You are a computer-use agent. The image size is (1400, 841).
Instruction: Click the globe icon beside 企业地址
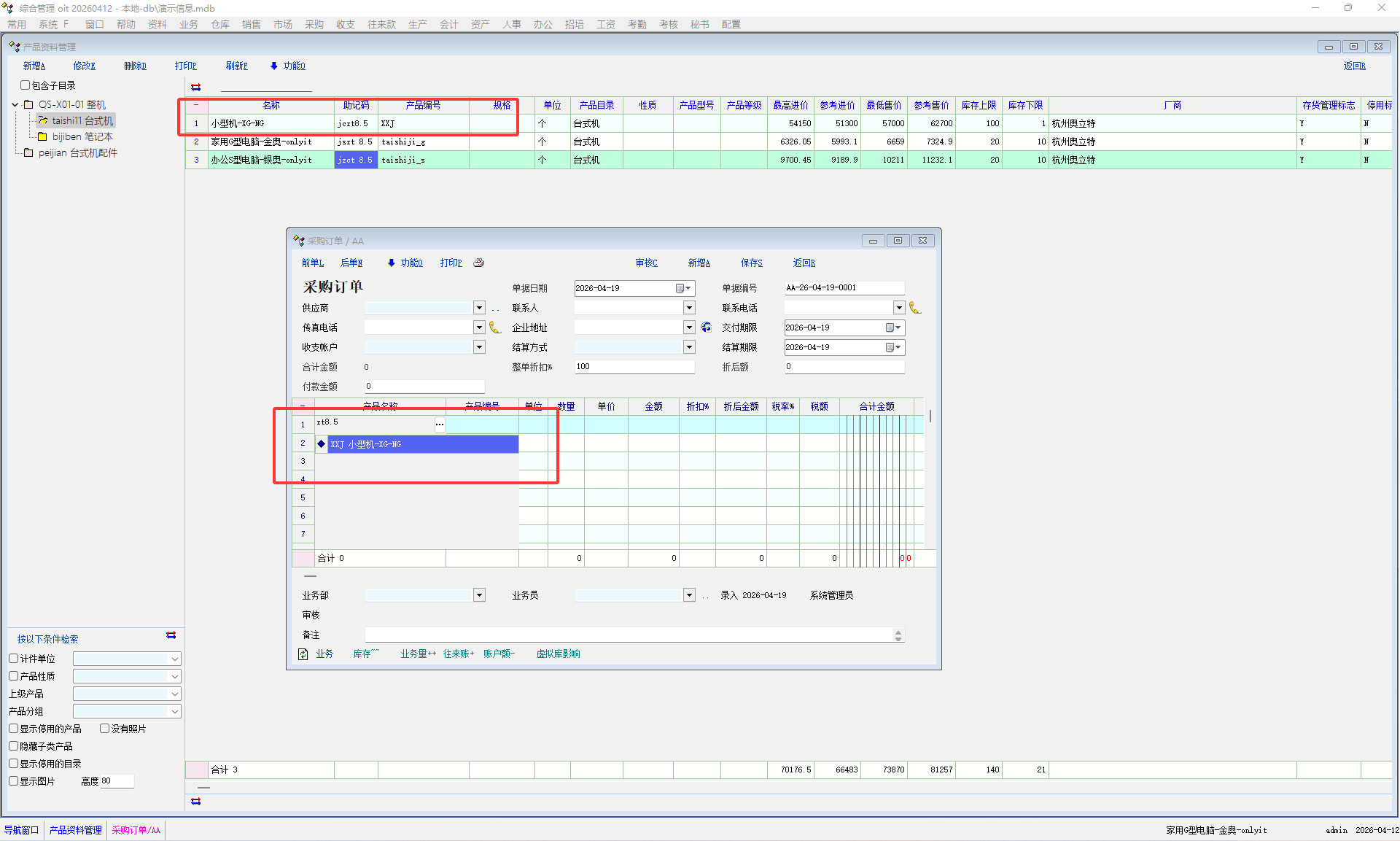point(706,328)
